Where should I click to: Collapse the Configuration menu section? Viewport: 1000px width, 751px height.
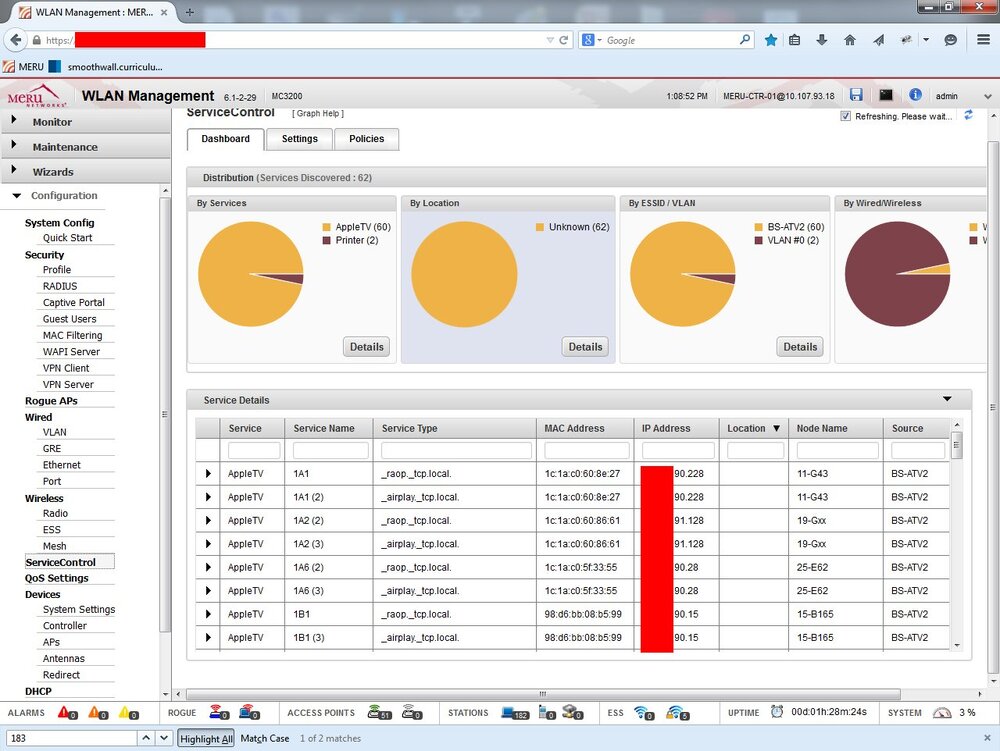click(x=17, y=196)
